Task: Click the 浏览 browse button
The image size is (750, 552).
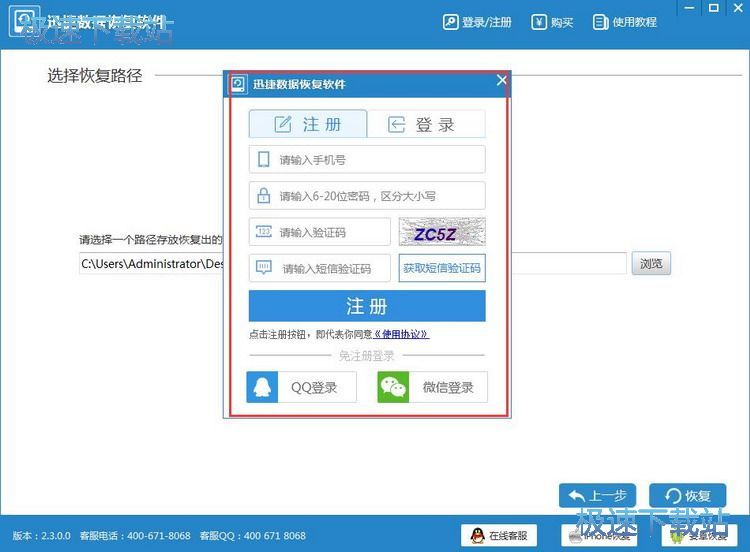Action: click(x=651, y=263)
